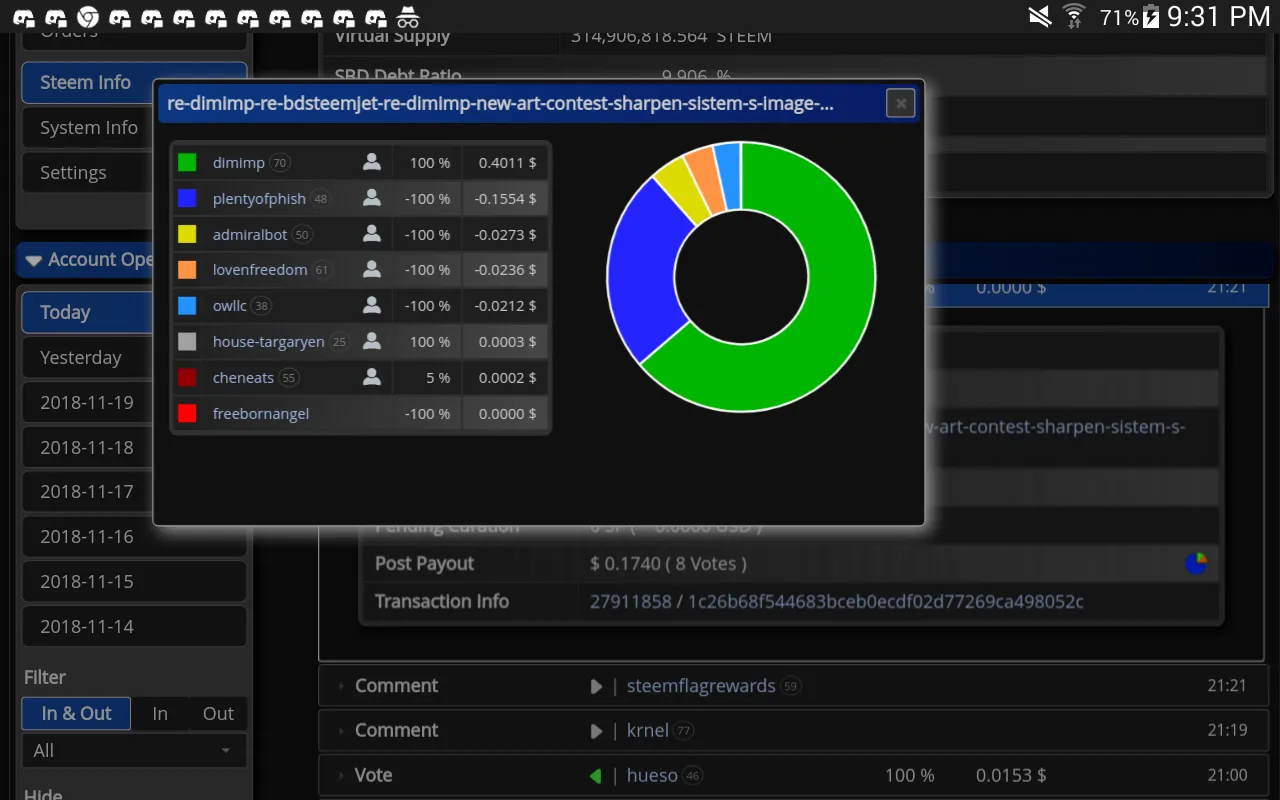Click the user icon beside admiralbot
The image size is (1280, 800).
pyautogui.click(x=372, y=234)
